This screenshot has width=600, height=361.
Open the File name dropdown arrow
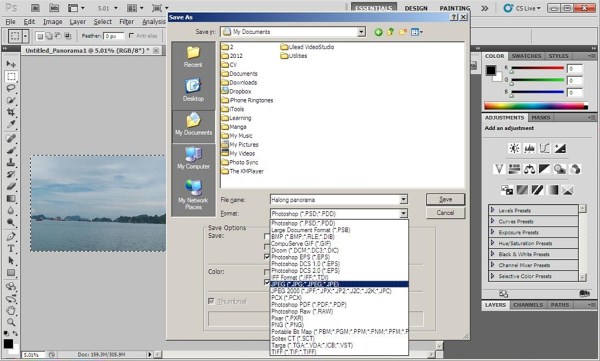point(403,199)
